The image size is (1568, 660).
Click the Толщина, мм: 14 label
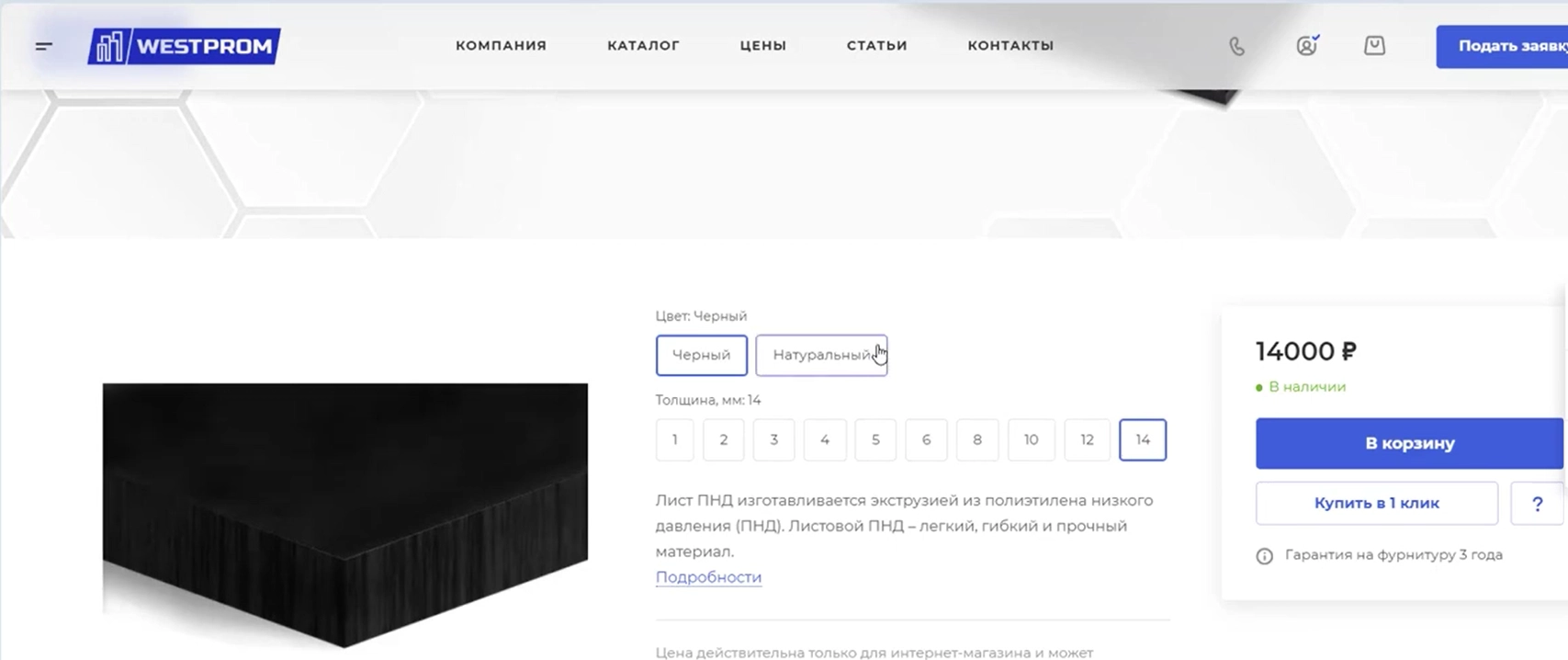coord(708,400)
